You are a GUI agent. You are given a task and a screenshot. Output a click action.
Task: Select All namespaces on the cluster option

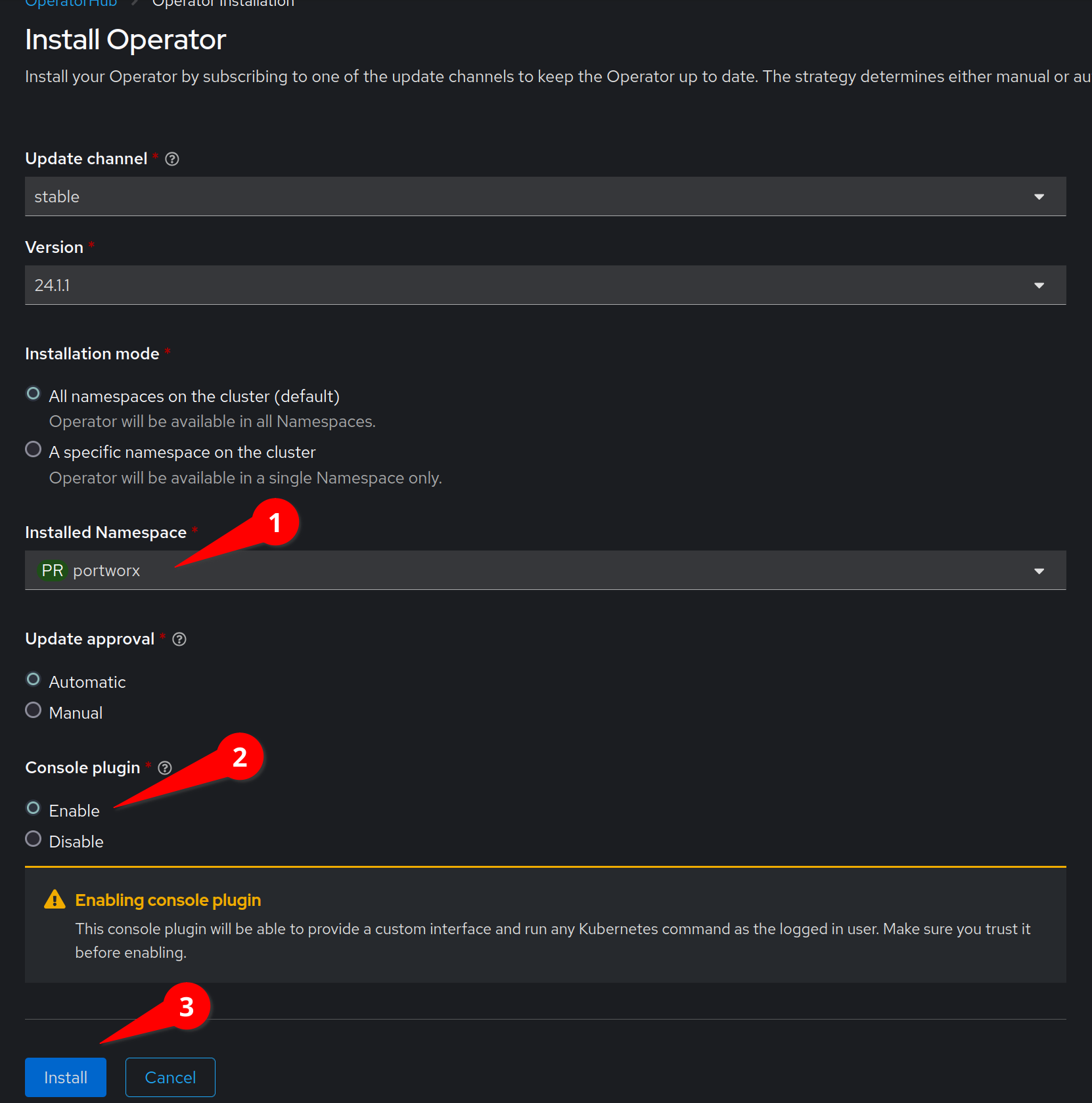coord(34,394)
